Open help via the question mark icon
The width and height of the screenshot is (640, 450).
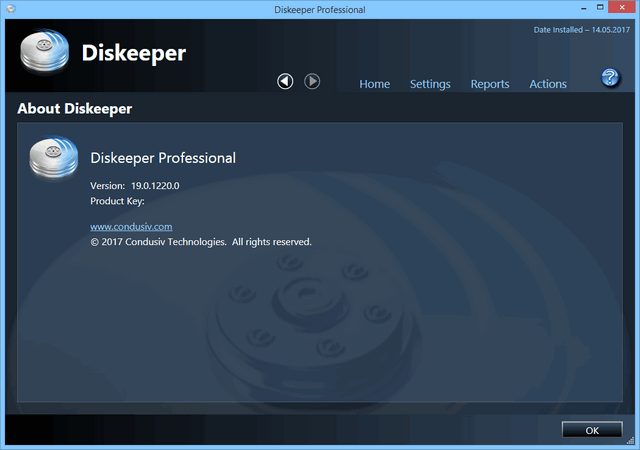pyautogui.click(x=610, y=78)
